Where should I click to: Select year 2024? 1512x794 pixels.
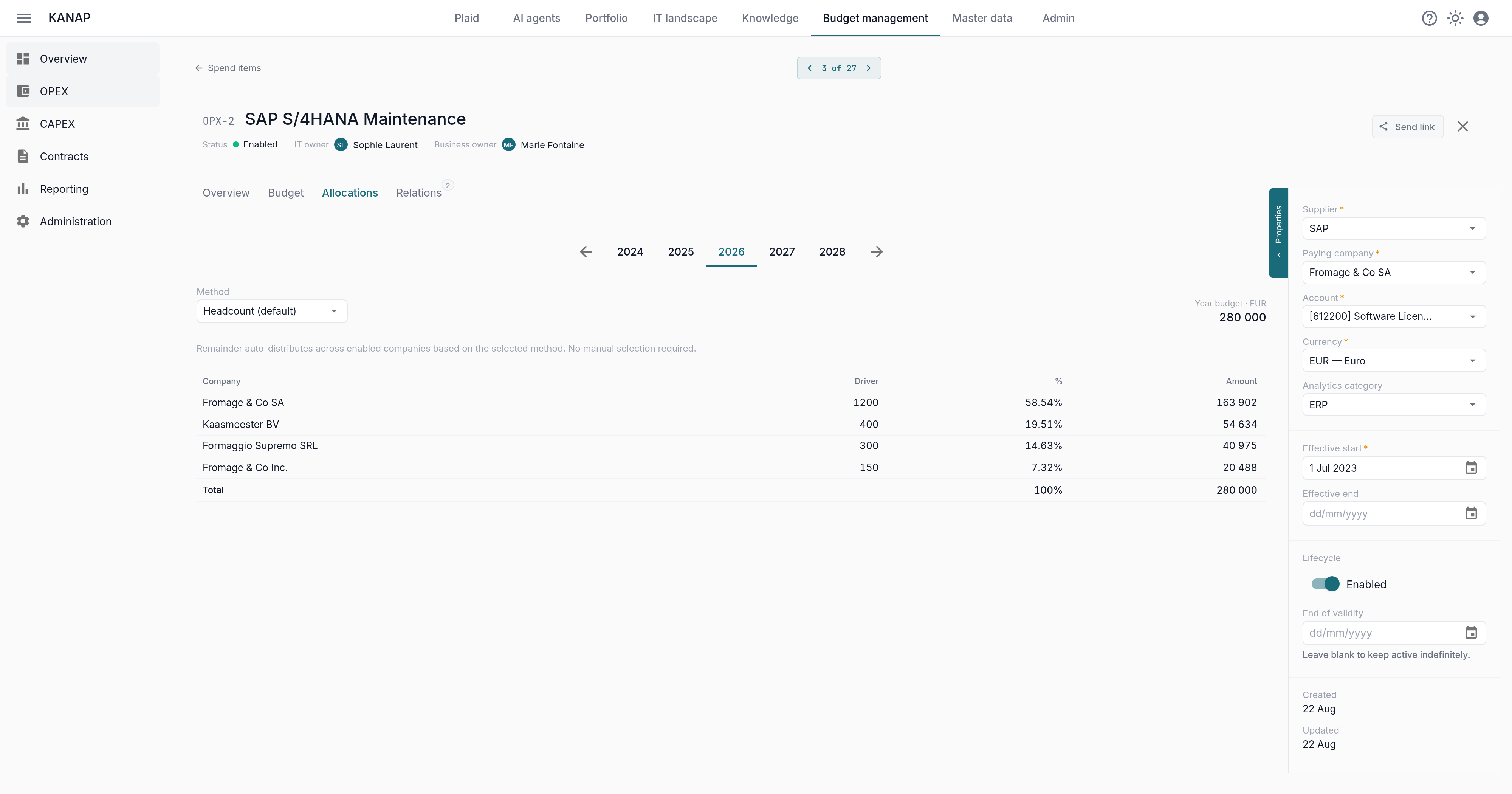click(630, 252)
